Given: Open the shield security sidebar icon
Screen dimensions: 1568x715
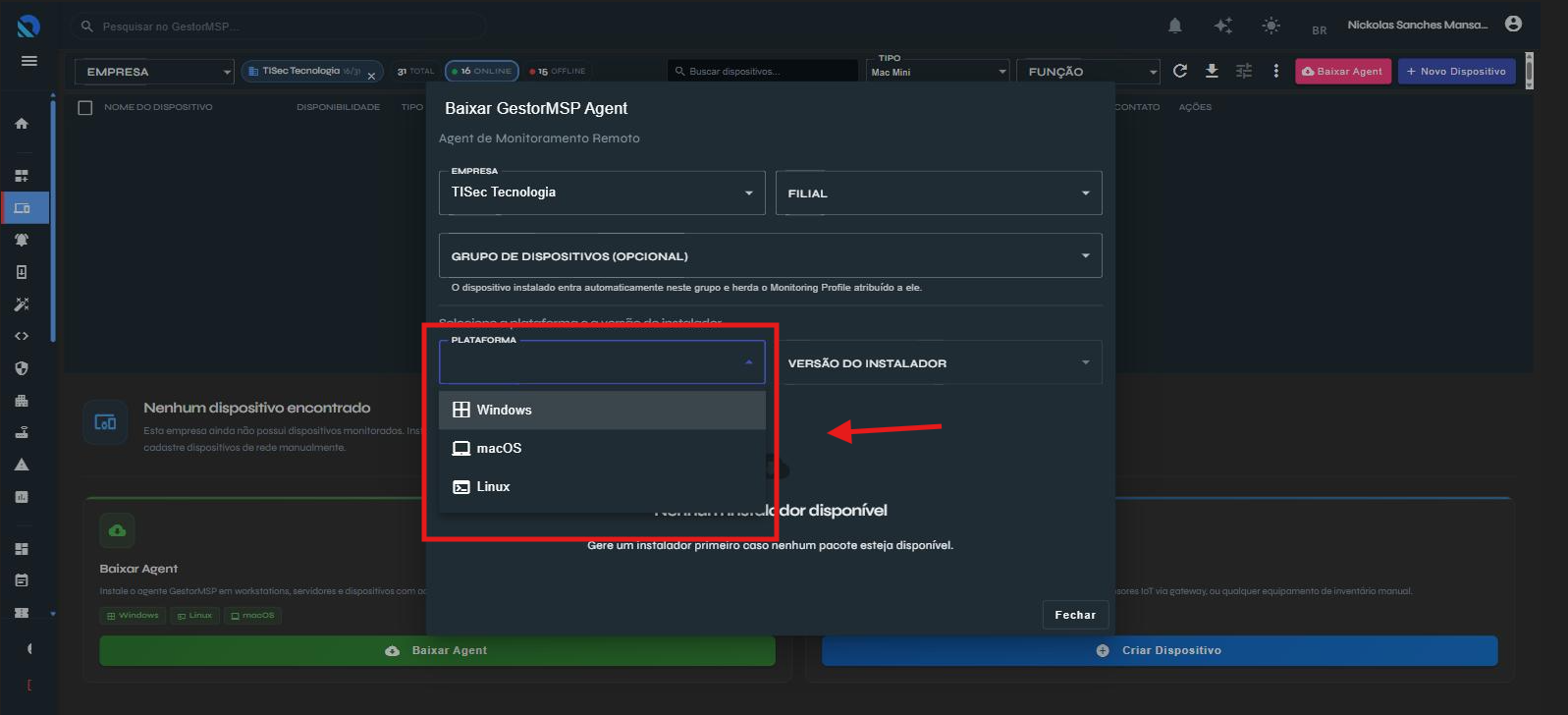Looking at the screenshot, I should point(22,368).
